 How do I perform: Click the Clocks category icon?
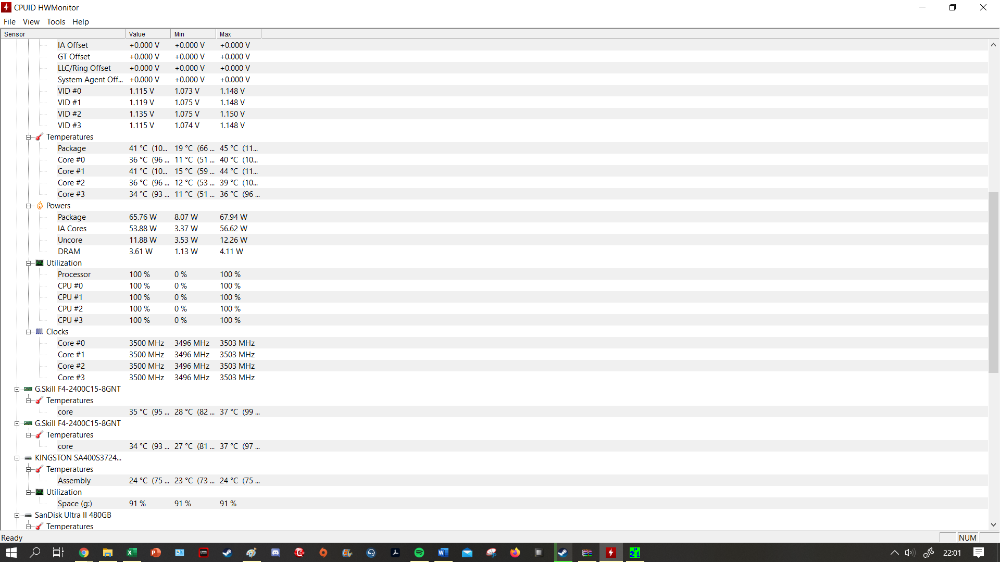coord(40,332)
